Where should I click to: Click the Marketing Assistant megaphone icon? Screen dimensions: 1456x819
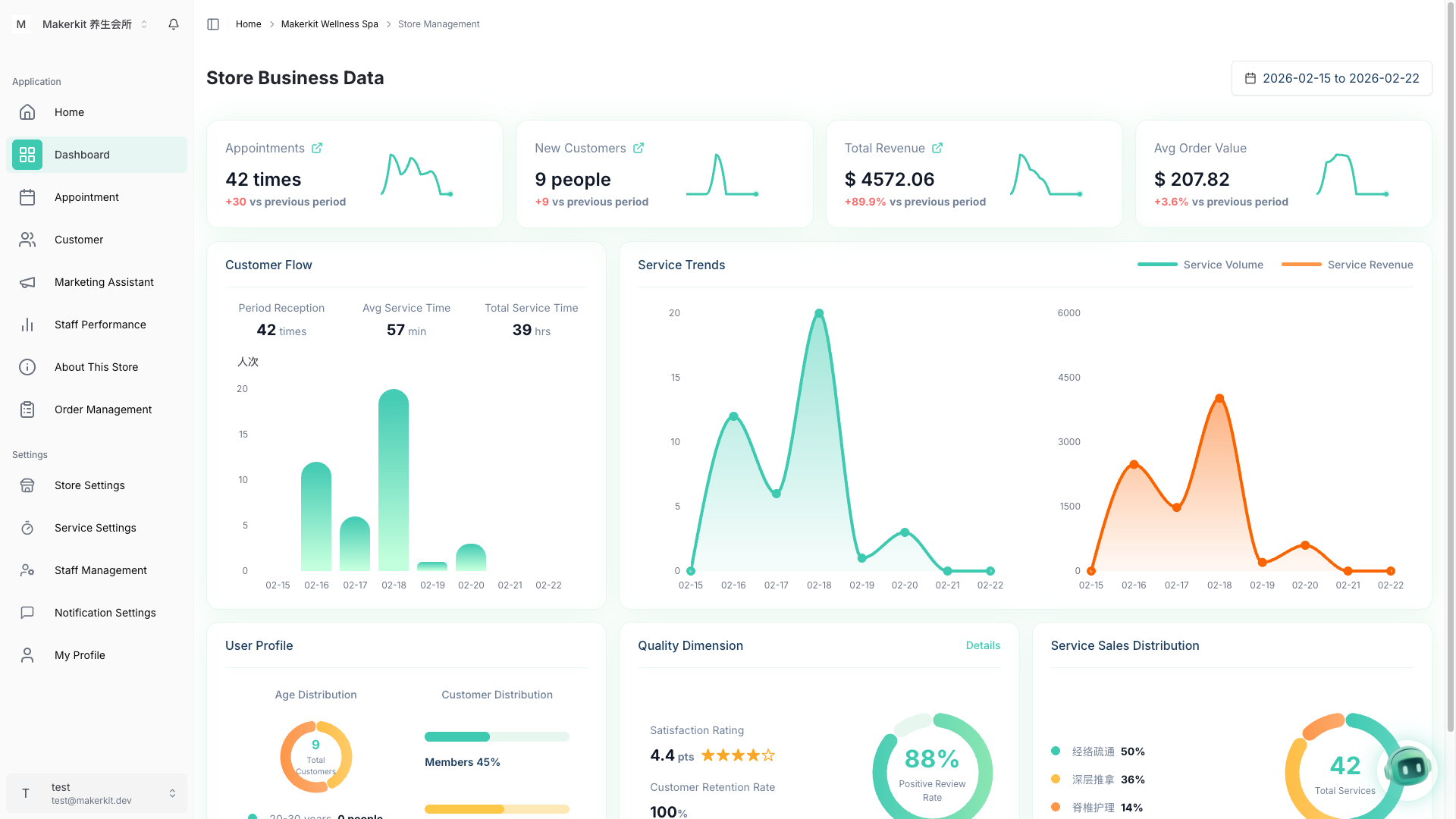[x=27, y=282]
